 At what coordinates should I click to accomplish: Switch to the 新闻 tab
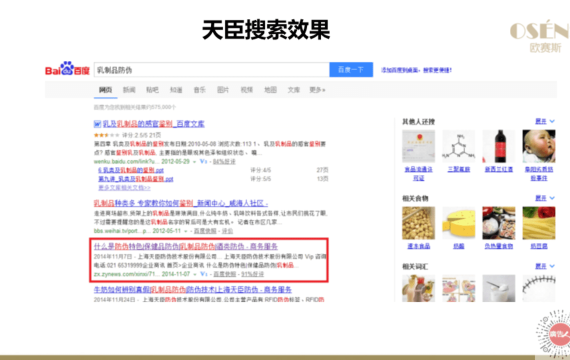click(129, 90)
